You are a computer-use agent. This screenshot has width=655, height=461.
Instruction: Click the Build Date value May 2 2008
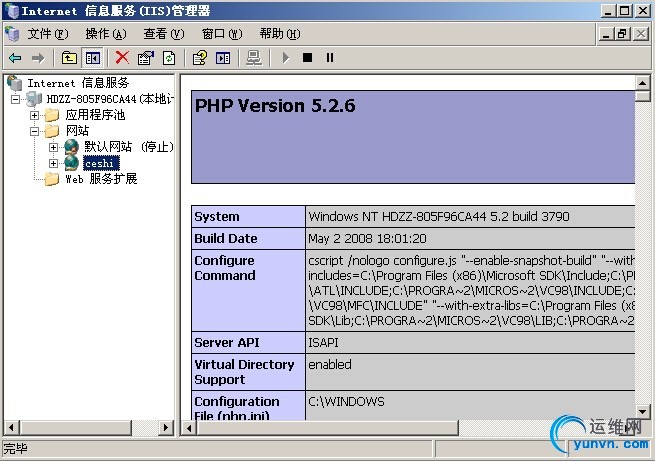click(367, 238)
